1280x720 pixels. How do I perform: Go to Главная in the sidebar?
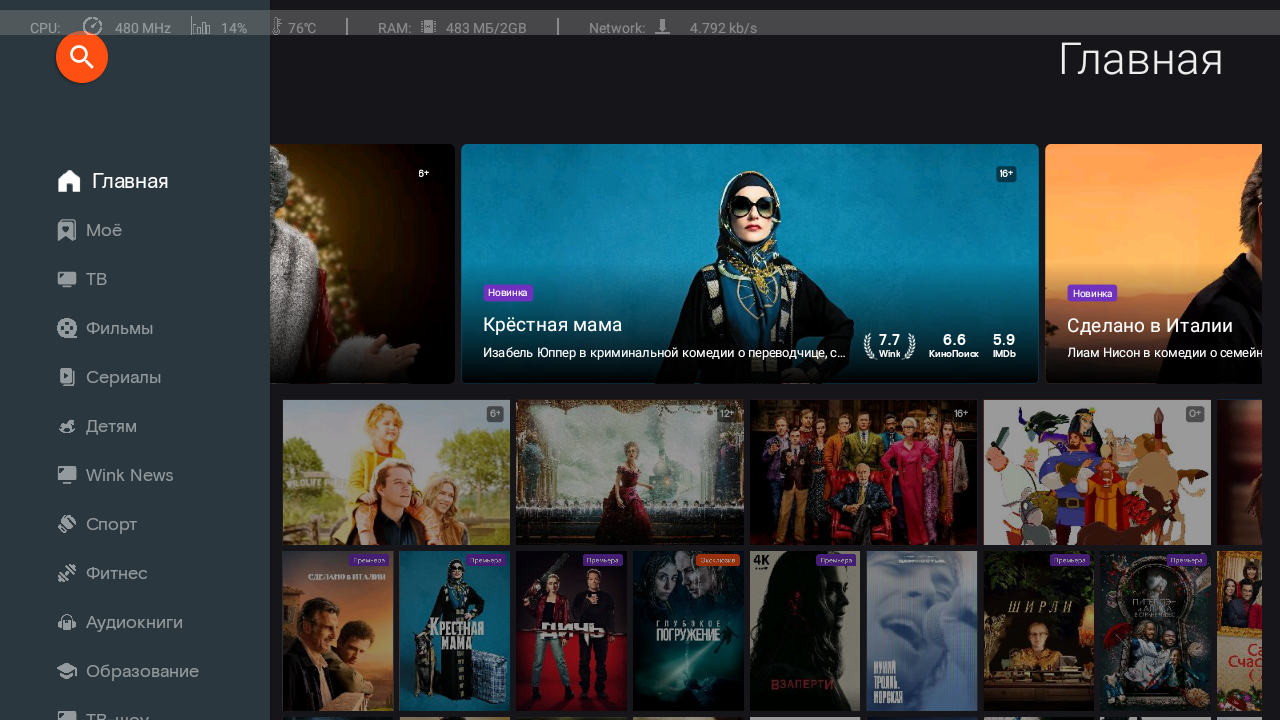click(x=113, y=181)
